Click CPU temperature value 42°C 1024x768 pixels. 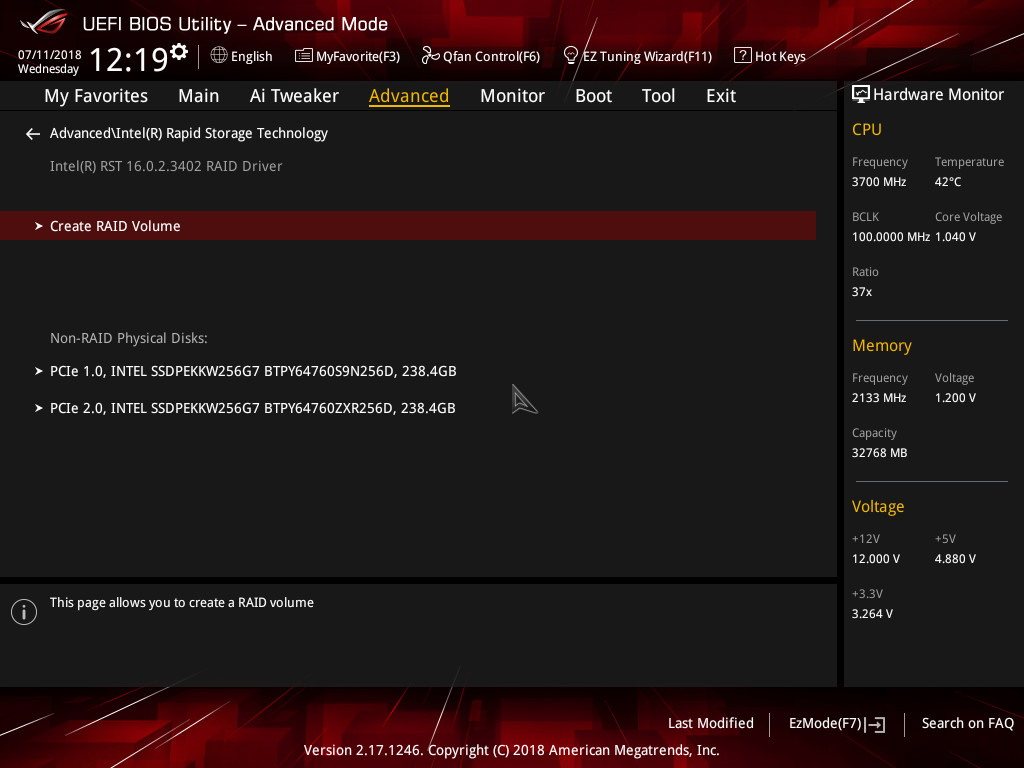(948, 182)
